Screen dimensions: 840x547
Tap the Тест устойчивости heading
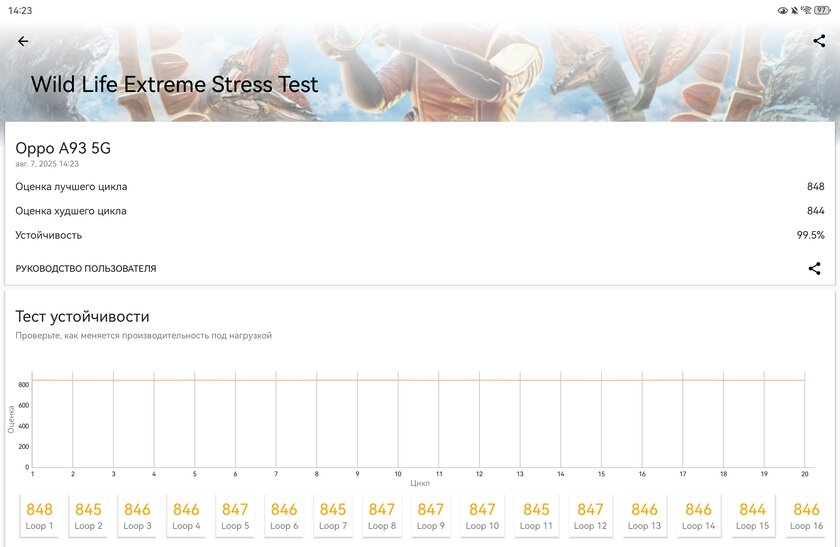pyautogui.click(x=82, y=317)
